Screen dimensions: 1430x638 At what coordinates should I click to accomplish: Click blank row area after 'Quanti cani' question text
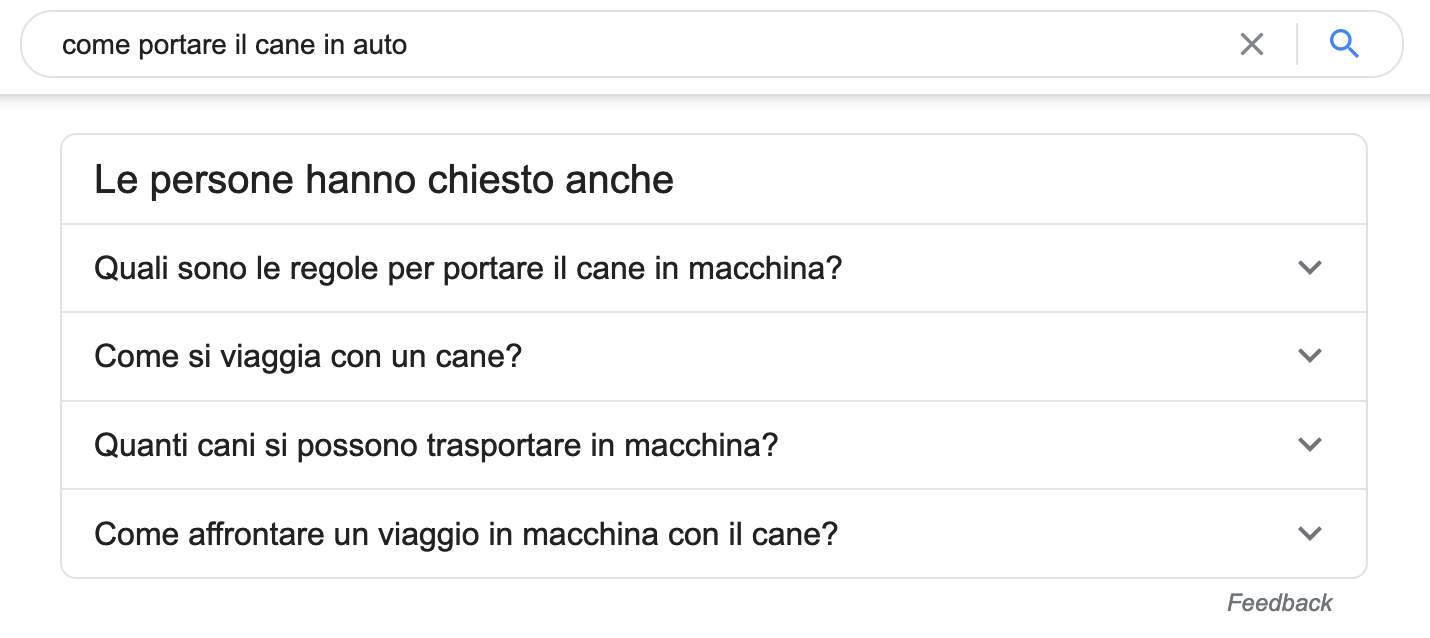click(x=1030, y=444)
